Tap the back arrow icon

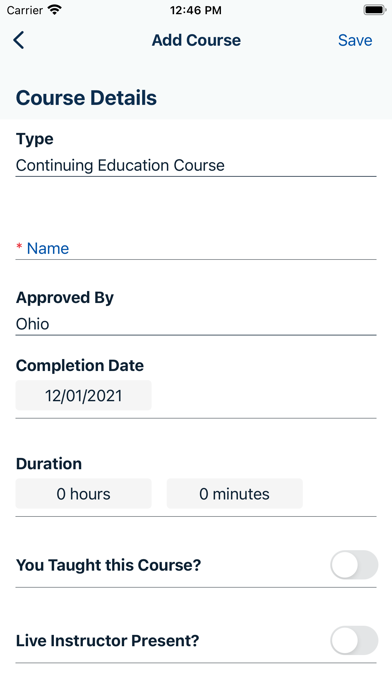click(19, 40)
